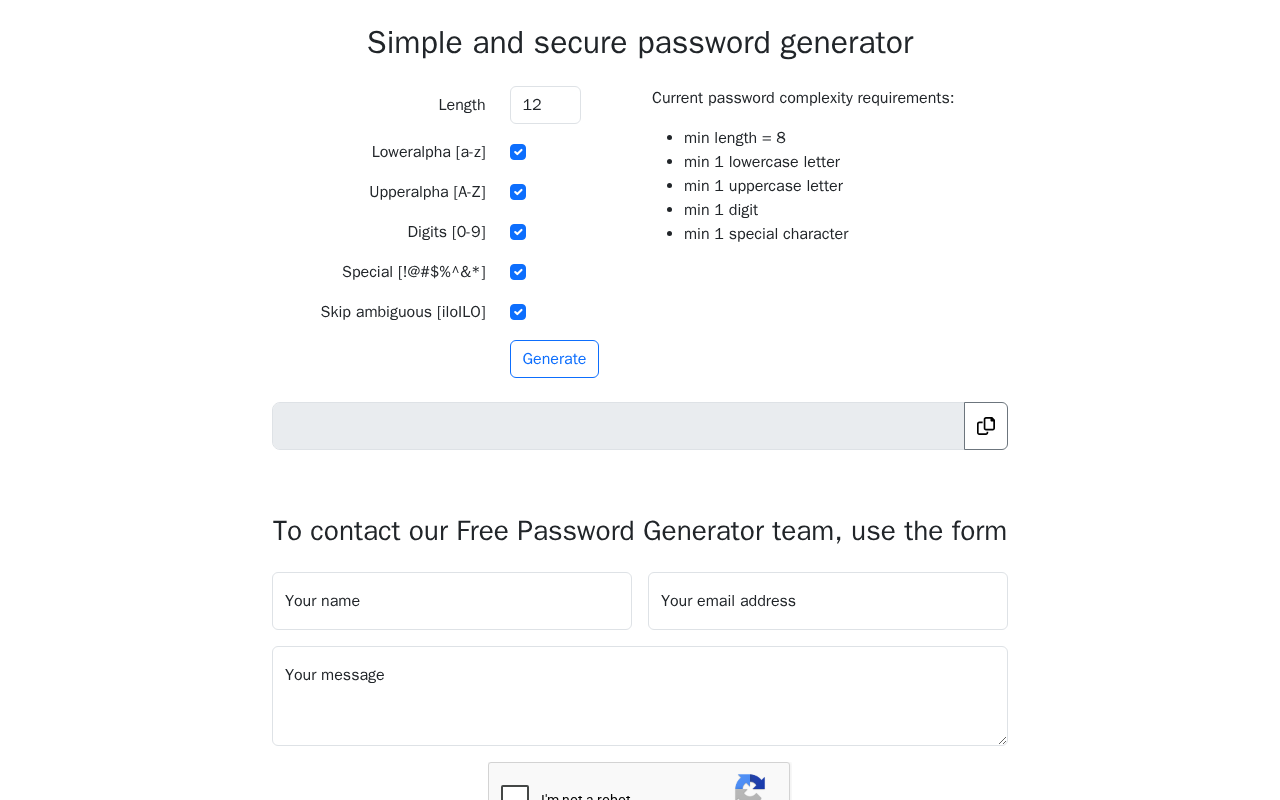Viewport: 1280px width, 800px height.
Task: Click the message textarea resize handle
Action: coord(1001,739)
